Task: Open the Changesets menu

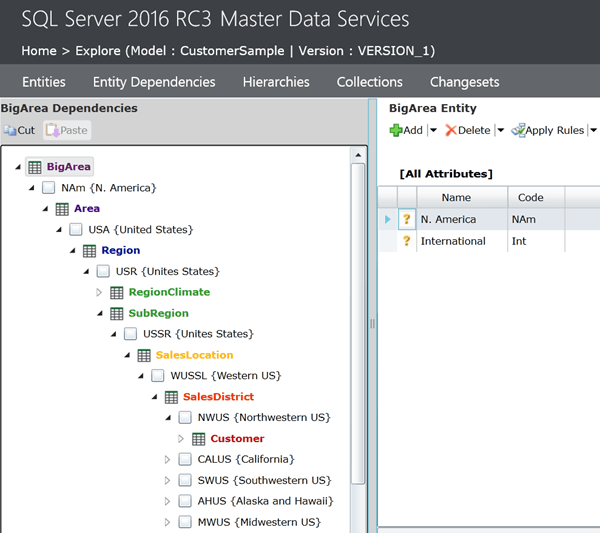Action: [464, 82]
